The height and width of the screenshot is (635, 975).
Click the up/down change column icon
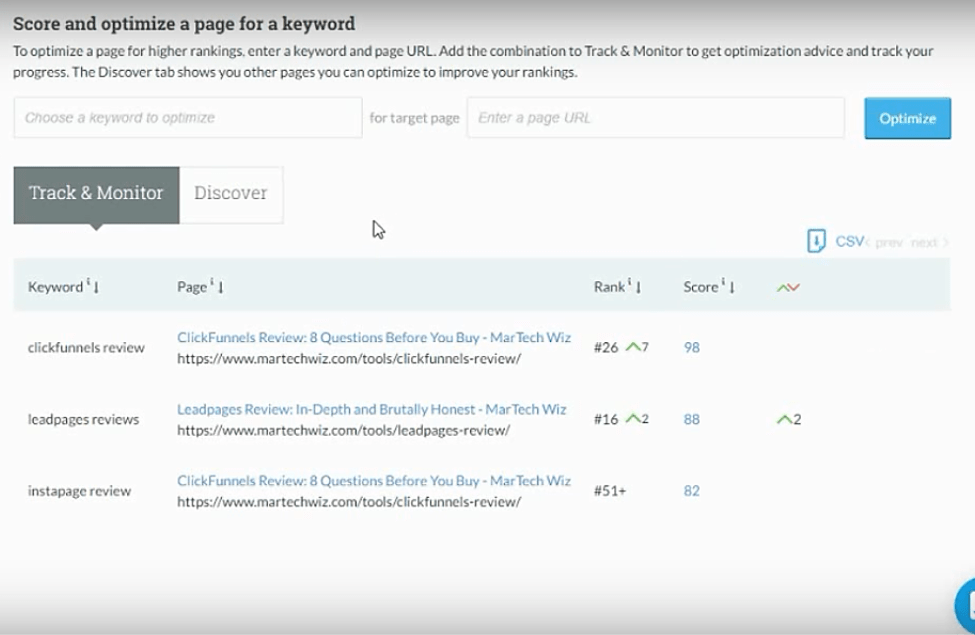[x=788, y=287]
